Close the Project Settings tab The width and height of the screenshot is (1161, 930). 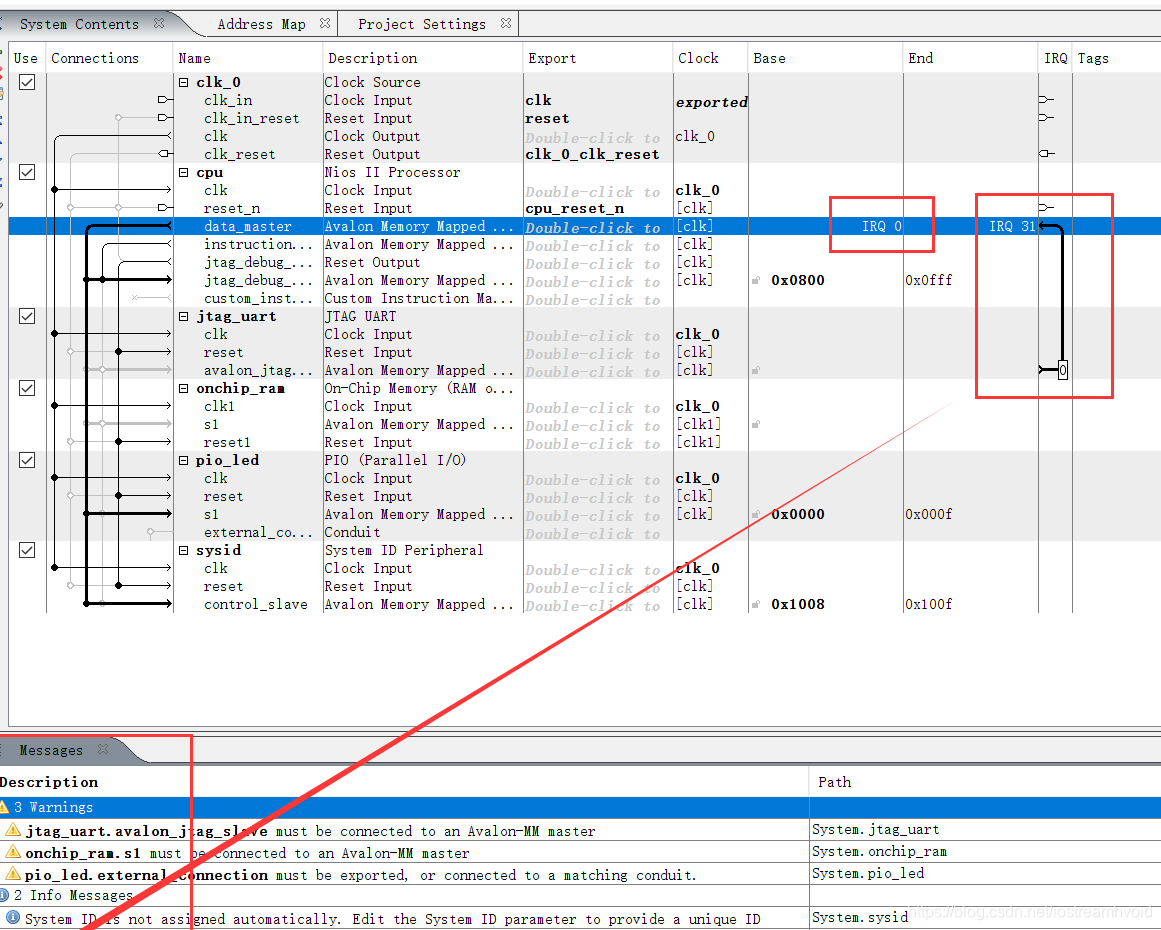506,24
